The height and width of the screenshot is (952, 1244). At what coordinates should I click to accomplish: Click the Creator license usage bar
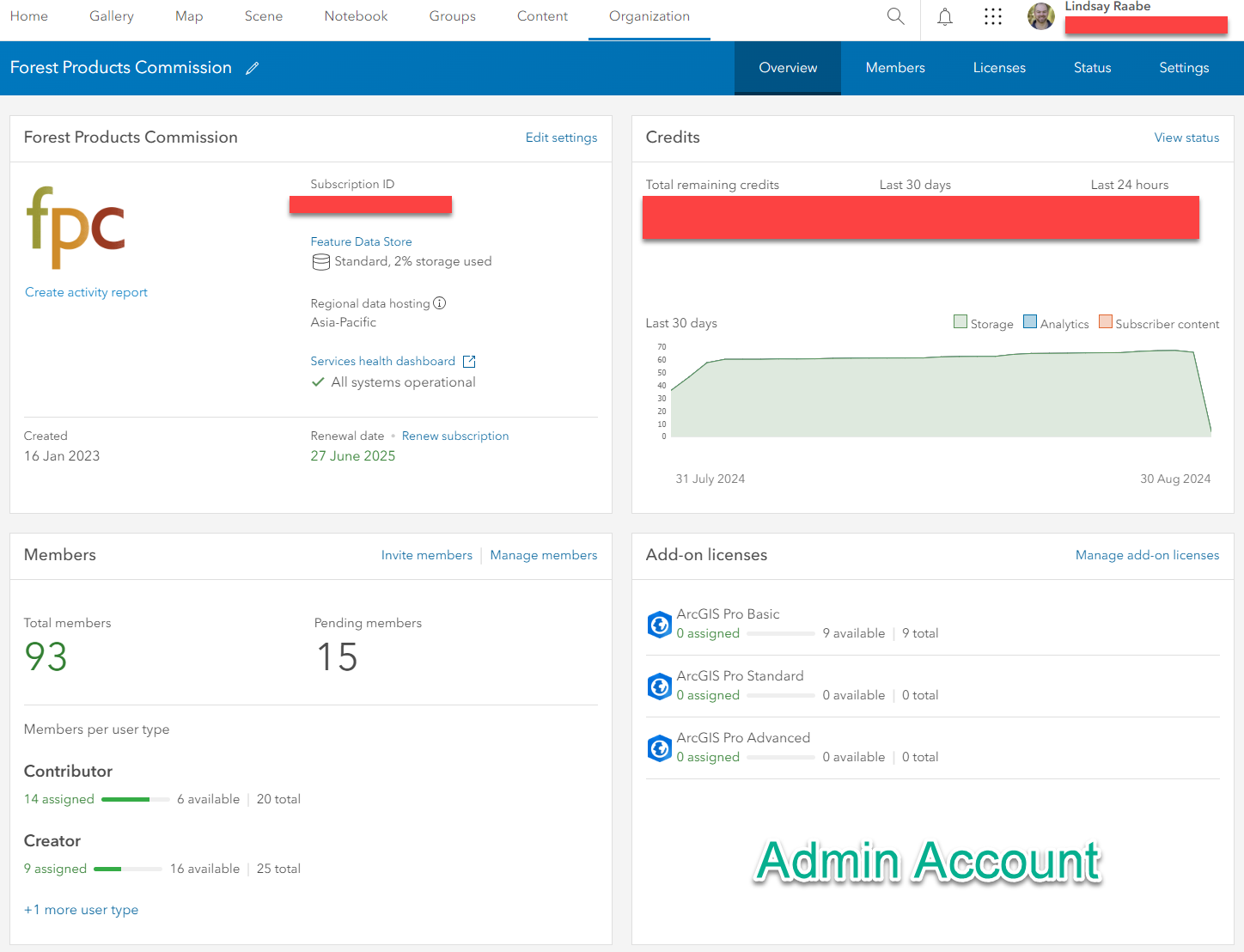pos(128,870)
